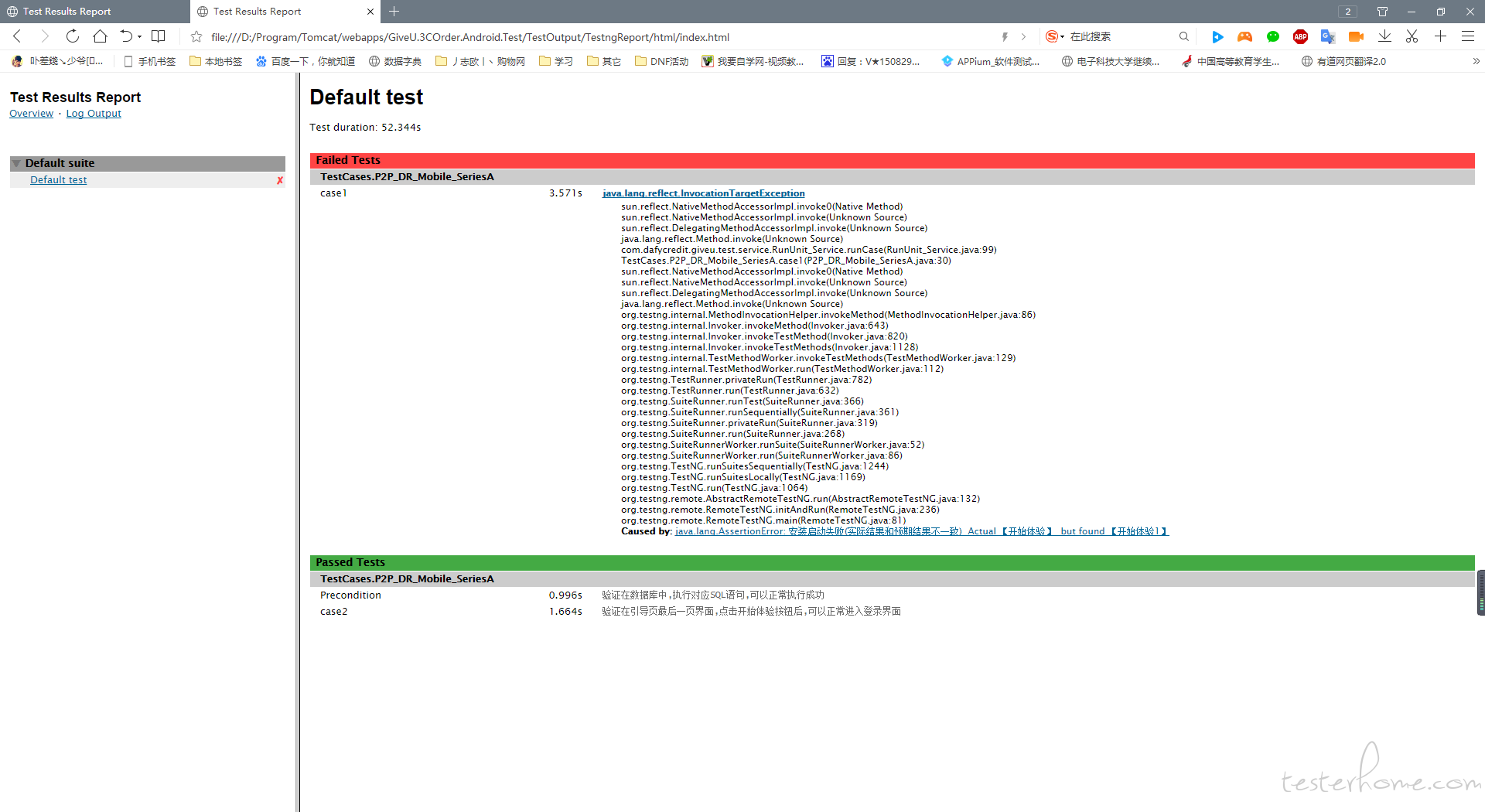Show more bookmarks with the overflow chevron
1485x812 pixels.
(x=1476, y=61)
